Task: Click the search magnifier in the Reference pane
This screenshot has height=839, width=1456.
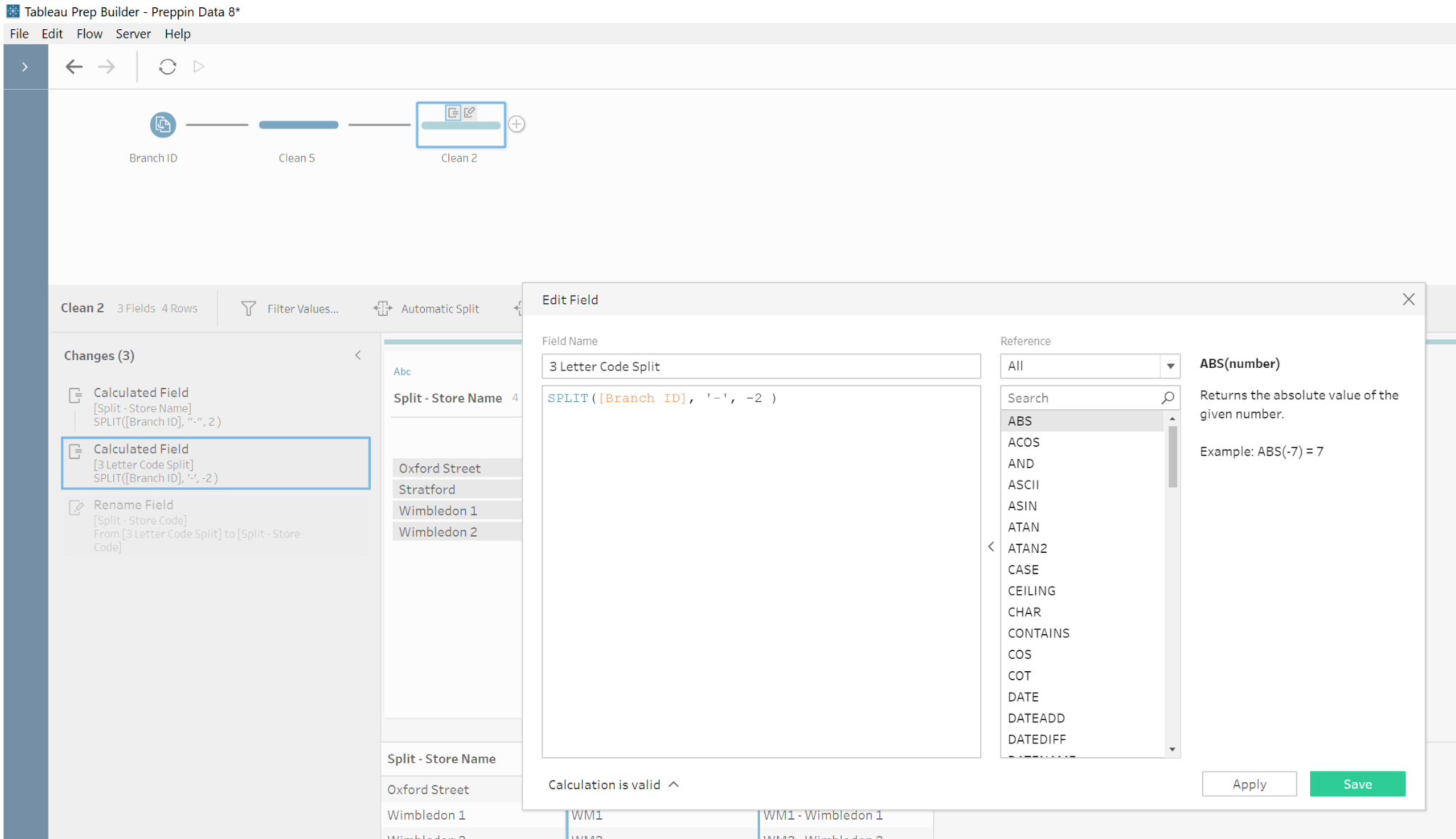Action: pyautogui.click(x=1168, y=397)
